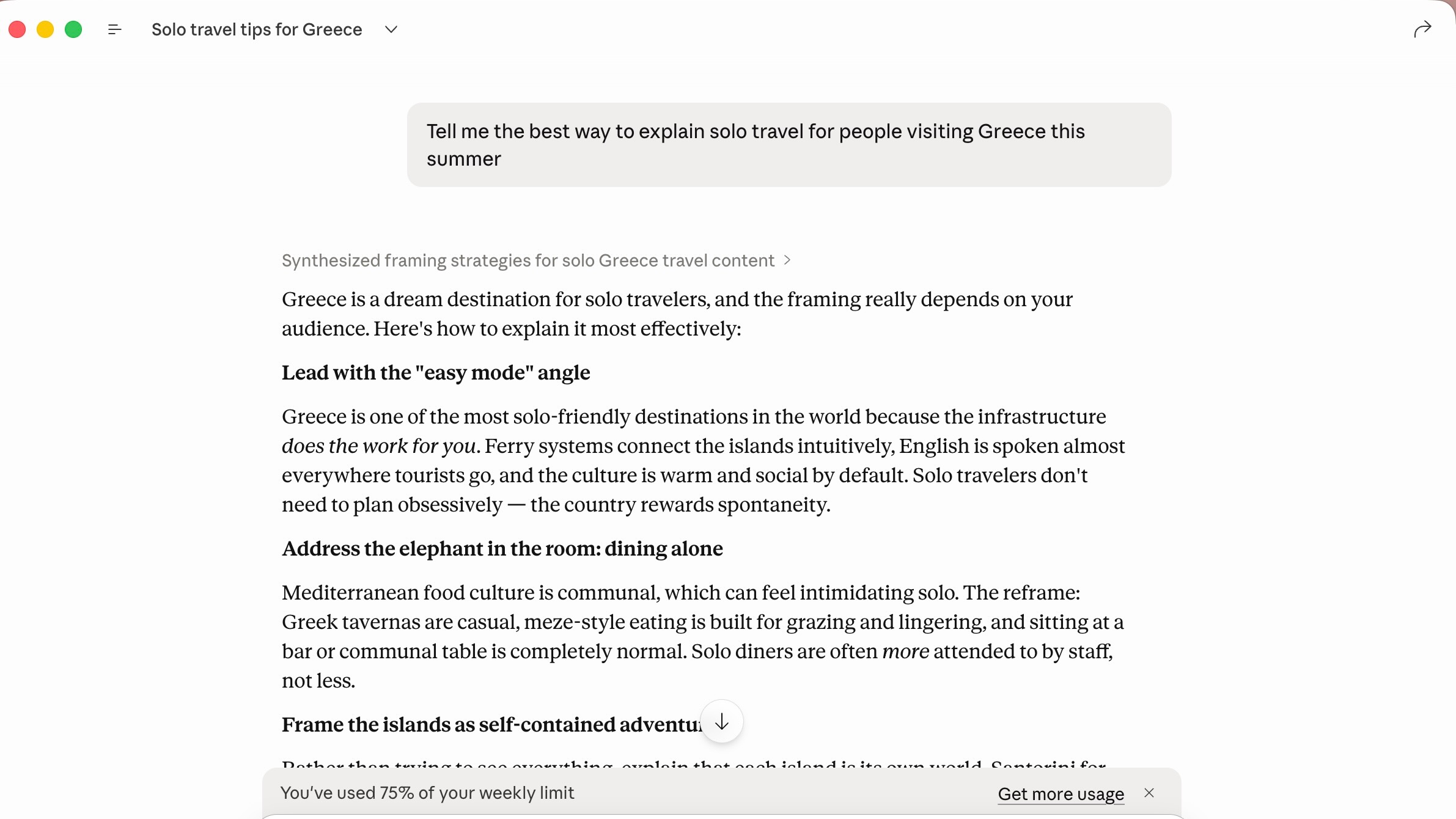Toggle the sidebar menu icon
The image size is (1456, 819).
point(114,29)
